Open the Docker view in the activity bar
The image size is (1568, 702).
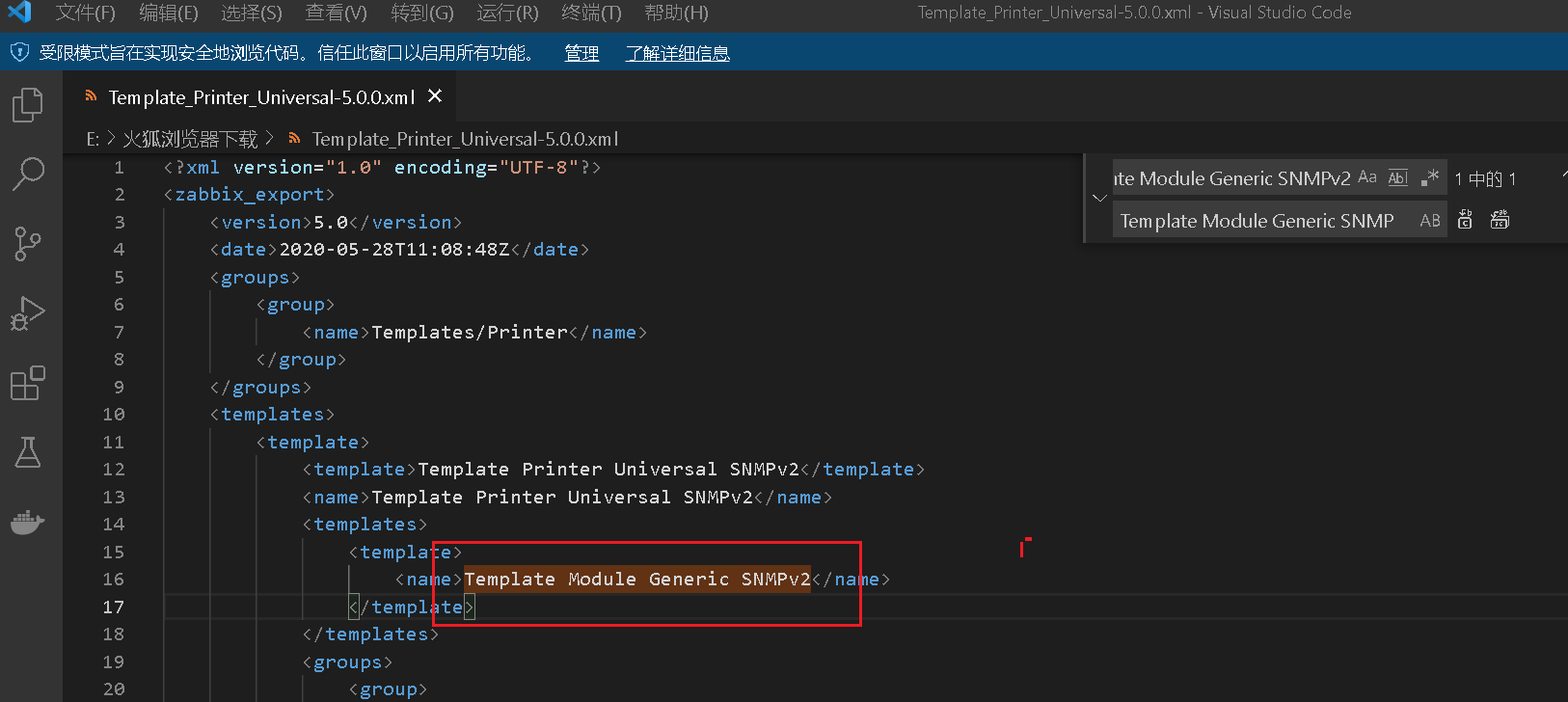(28, 522)
